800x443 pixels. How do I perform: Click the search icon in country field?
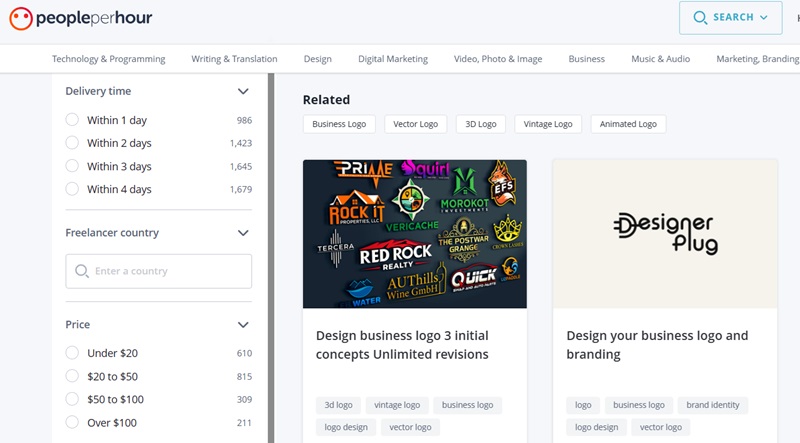[x=82, y=271]
